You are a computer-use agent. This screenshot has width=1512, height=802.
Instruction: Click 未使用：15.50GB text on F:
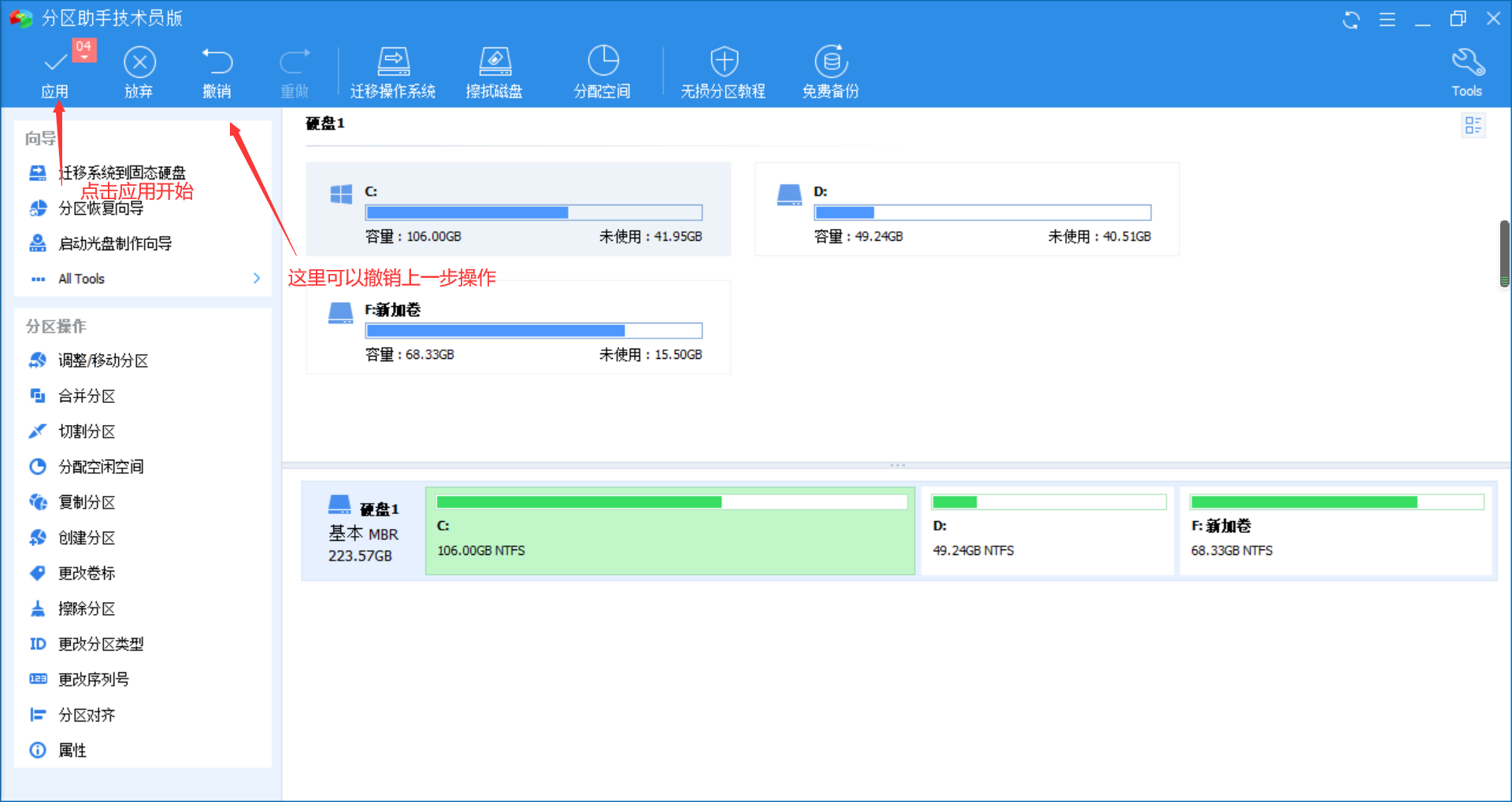(650, 354)
